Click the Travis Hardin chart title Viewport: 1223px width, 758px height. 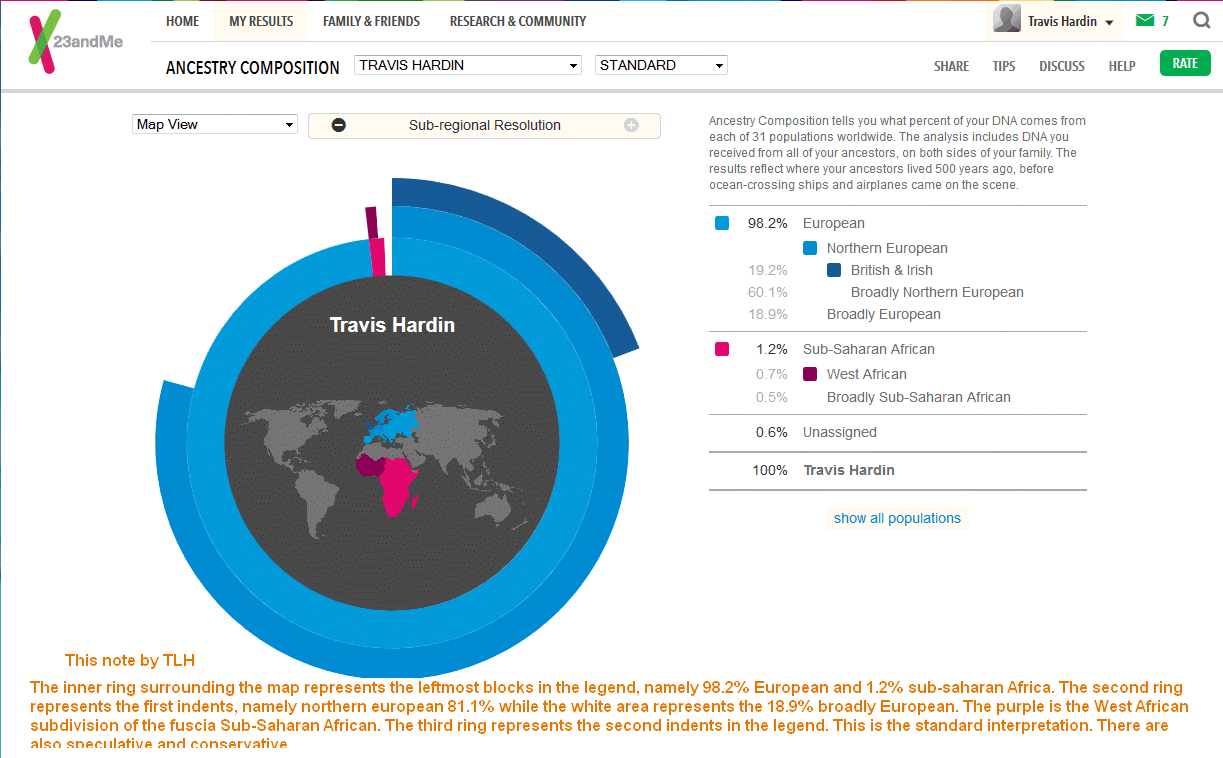392,325
